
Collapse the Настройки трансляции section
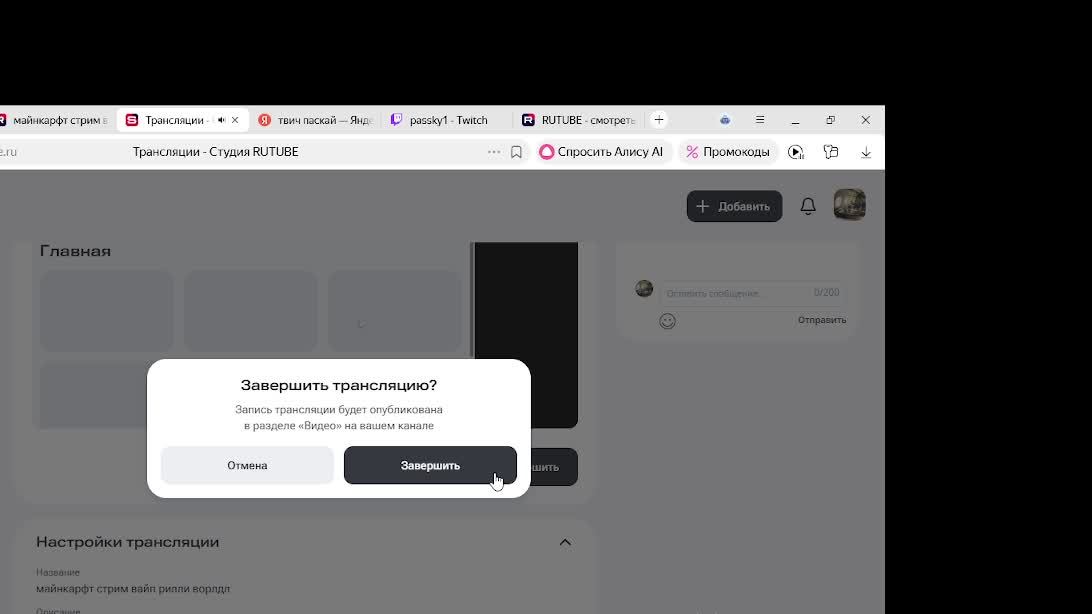coord(565,542)
